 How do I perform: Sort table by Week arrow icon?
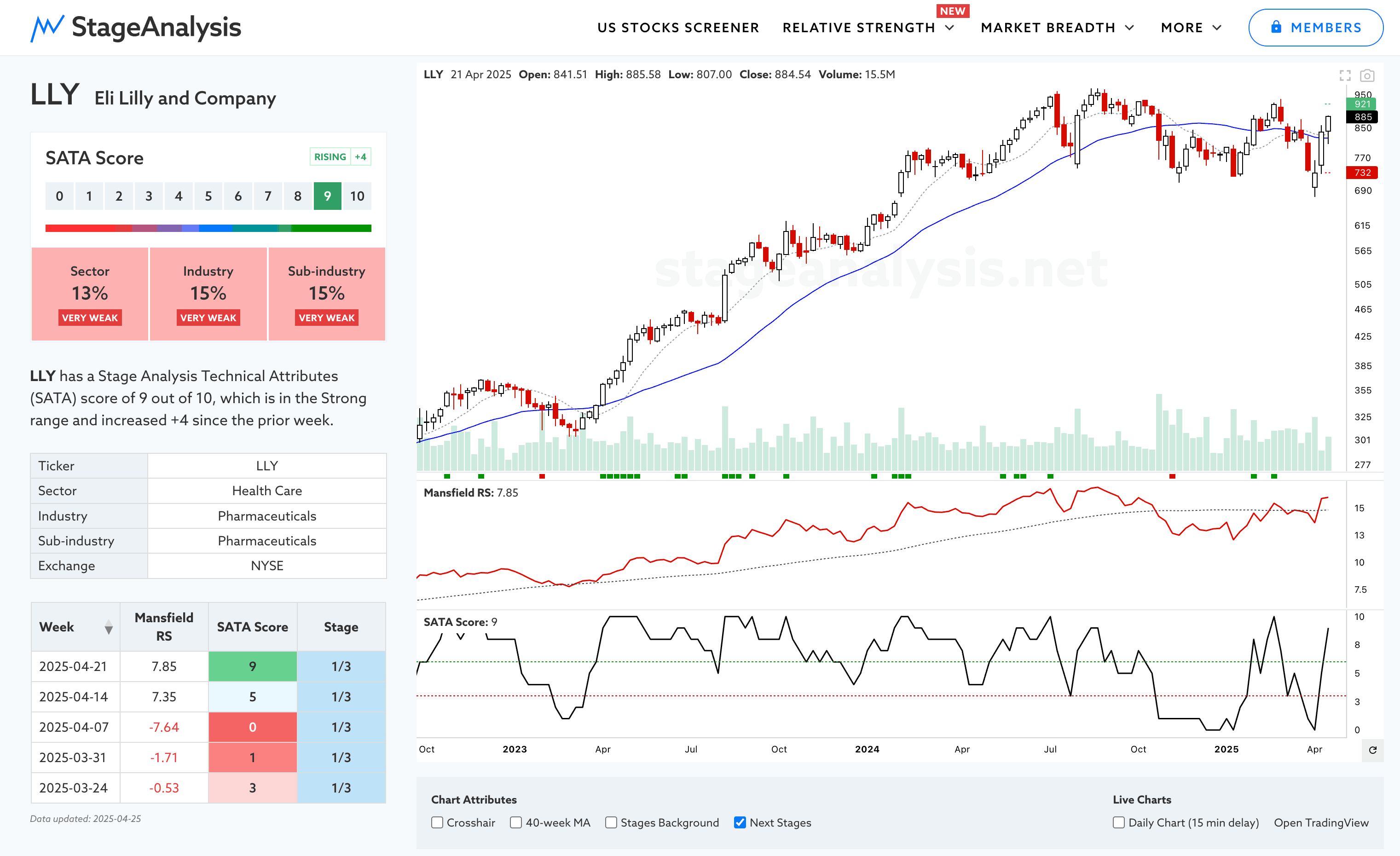109,627
